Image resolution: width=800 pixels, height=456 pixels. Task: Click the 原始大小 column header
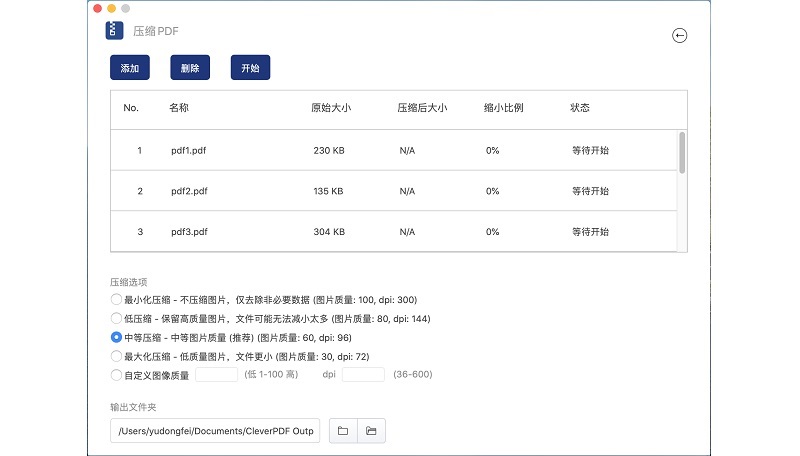click(331, 108)
